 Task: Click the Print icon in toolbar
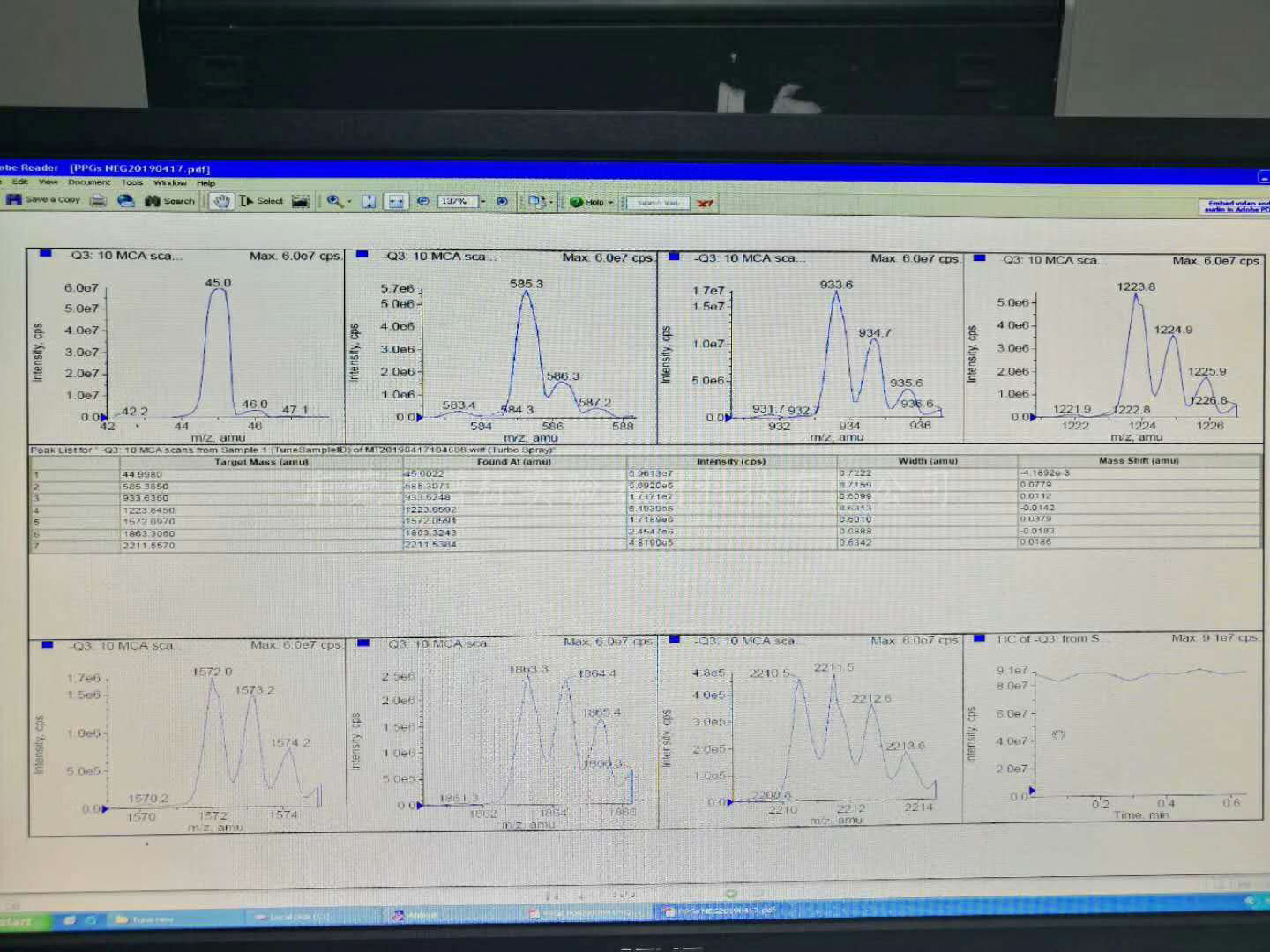tap(98, 201)
